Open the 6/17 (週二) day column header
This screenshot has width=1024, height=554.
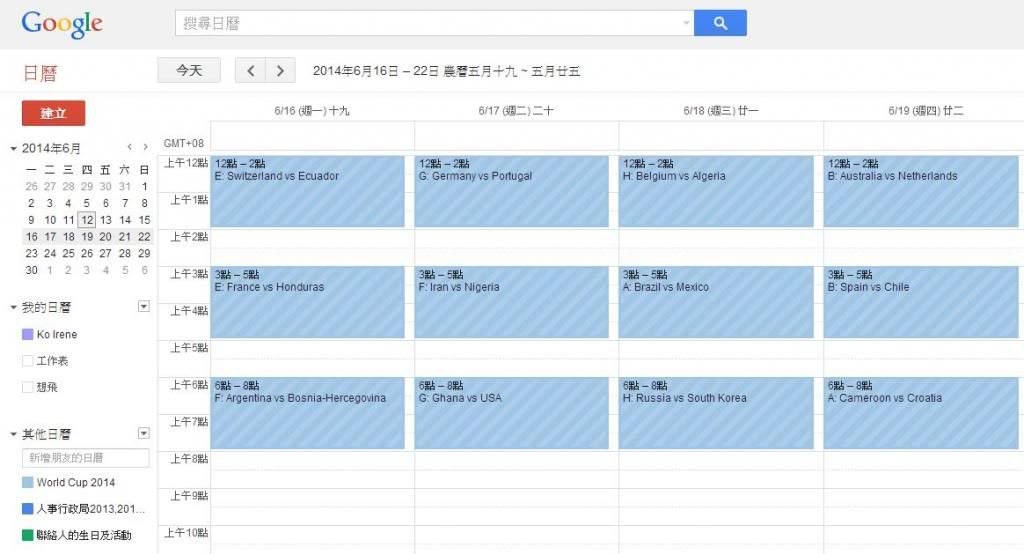click(516, 111)
